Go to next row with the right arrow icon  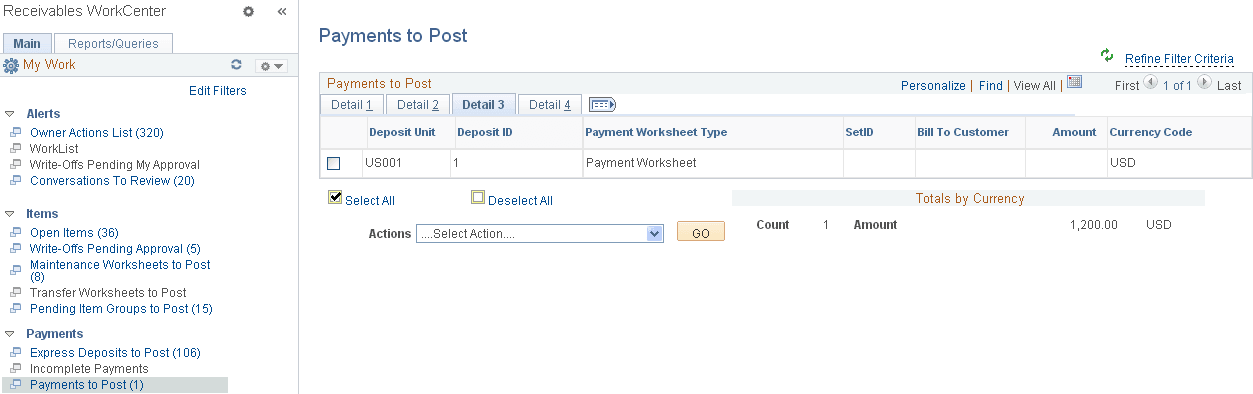pos(1204,83)
